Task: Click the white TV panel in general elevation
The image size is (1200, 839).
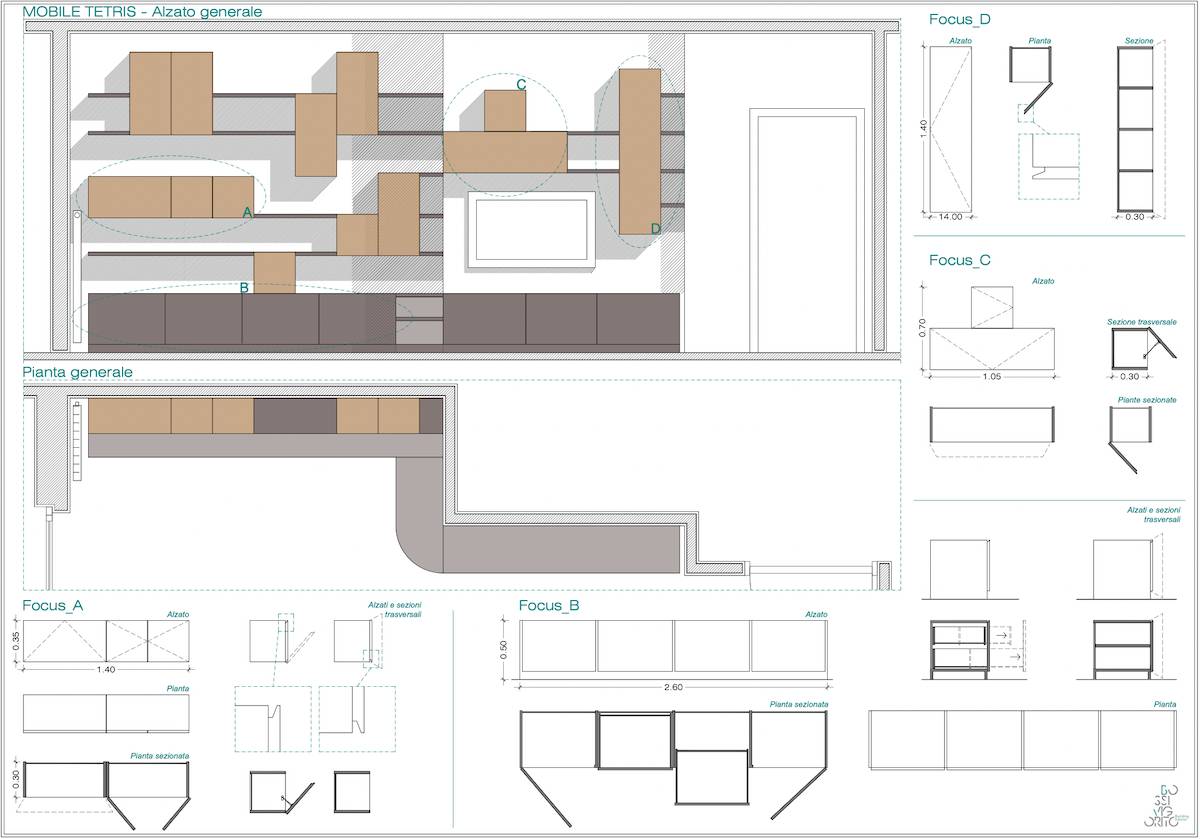Action: point(531,229)
